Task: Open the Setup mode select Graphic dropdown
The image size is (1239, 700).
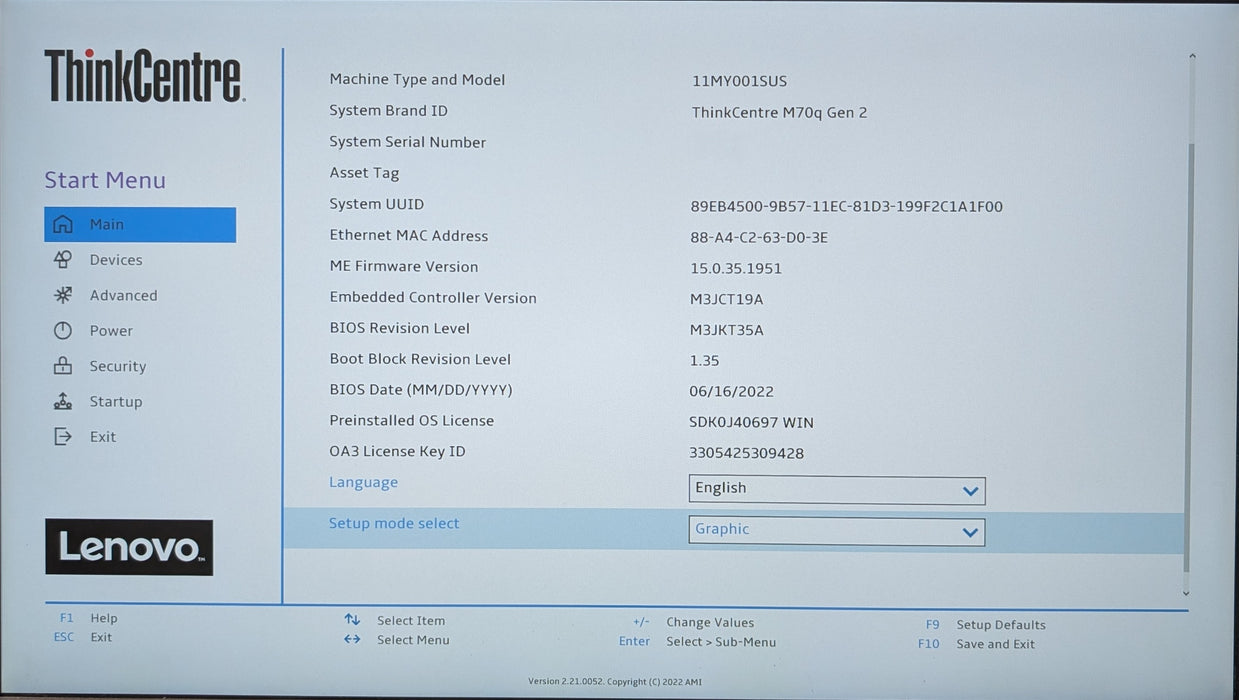Action: [837, 531]
